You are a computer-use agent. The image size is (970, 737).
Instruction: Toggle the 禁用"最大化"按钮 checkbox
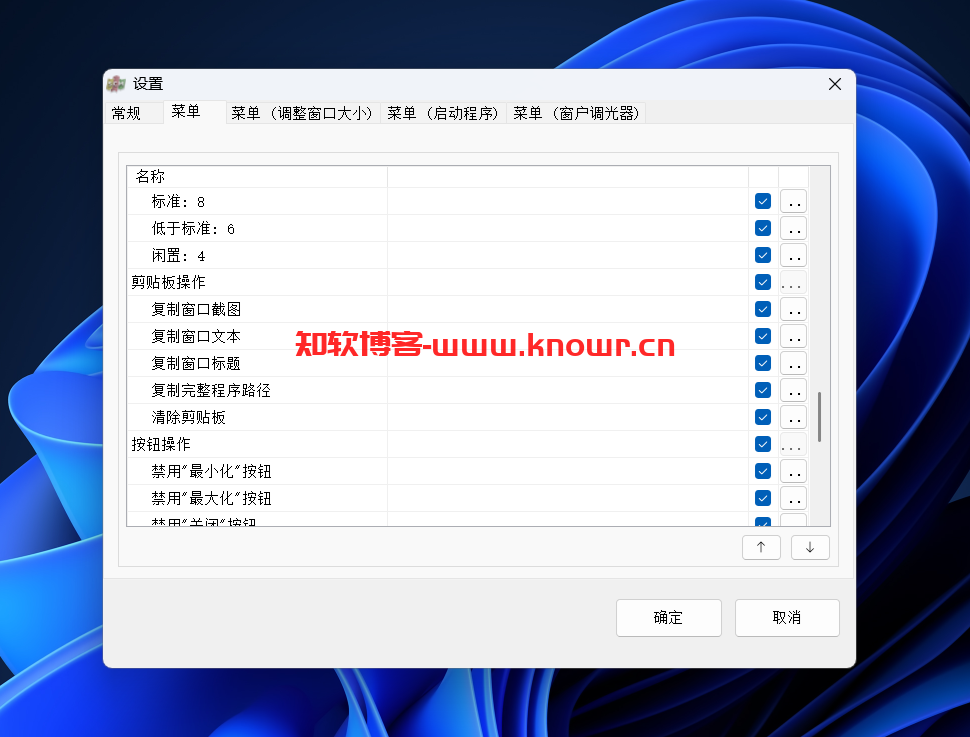click(x=763, y=498)
